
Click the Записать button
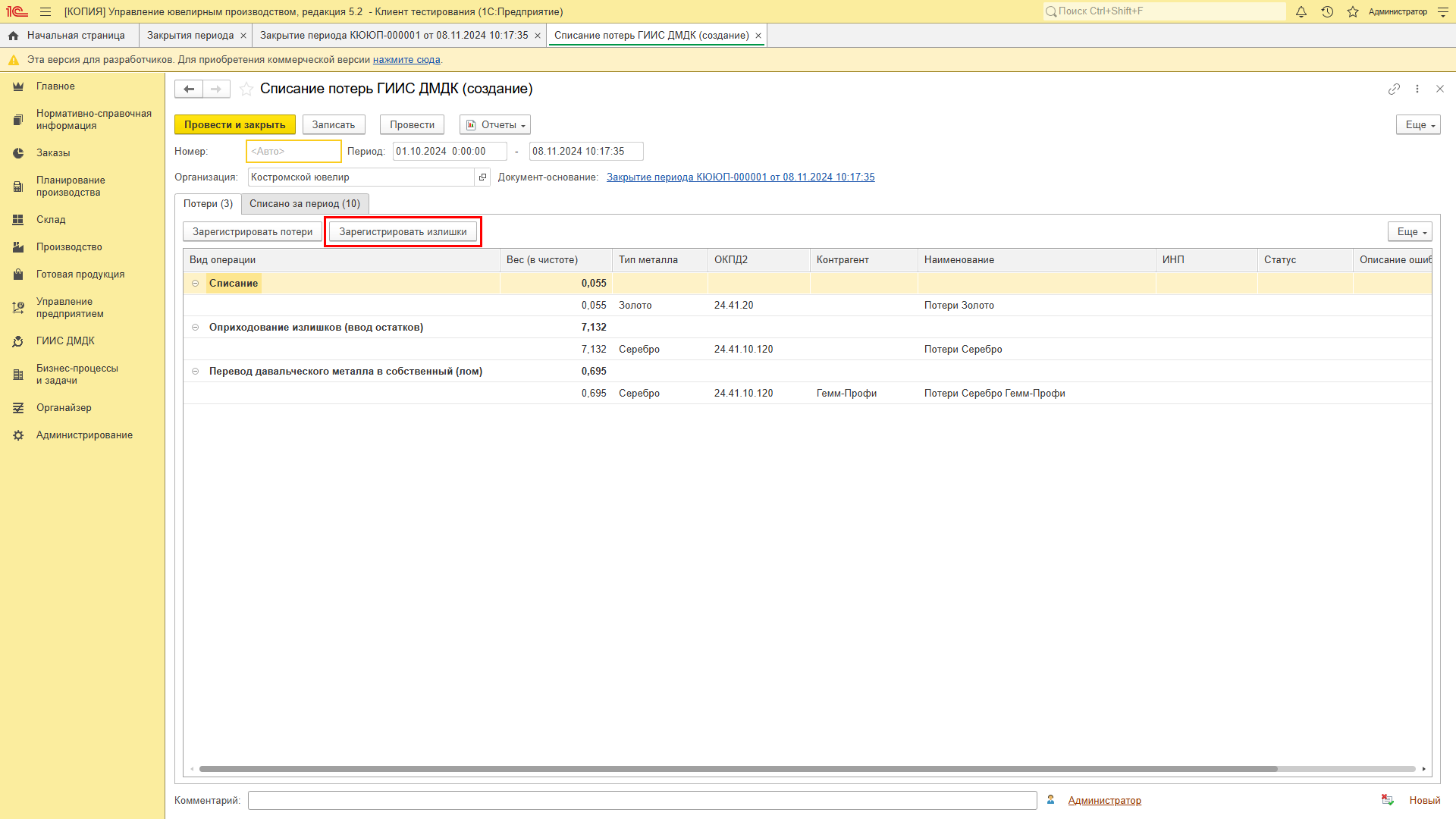(334, 125)
